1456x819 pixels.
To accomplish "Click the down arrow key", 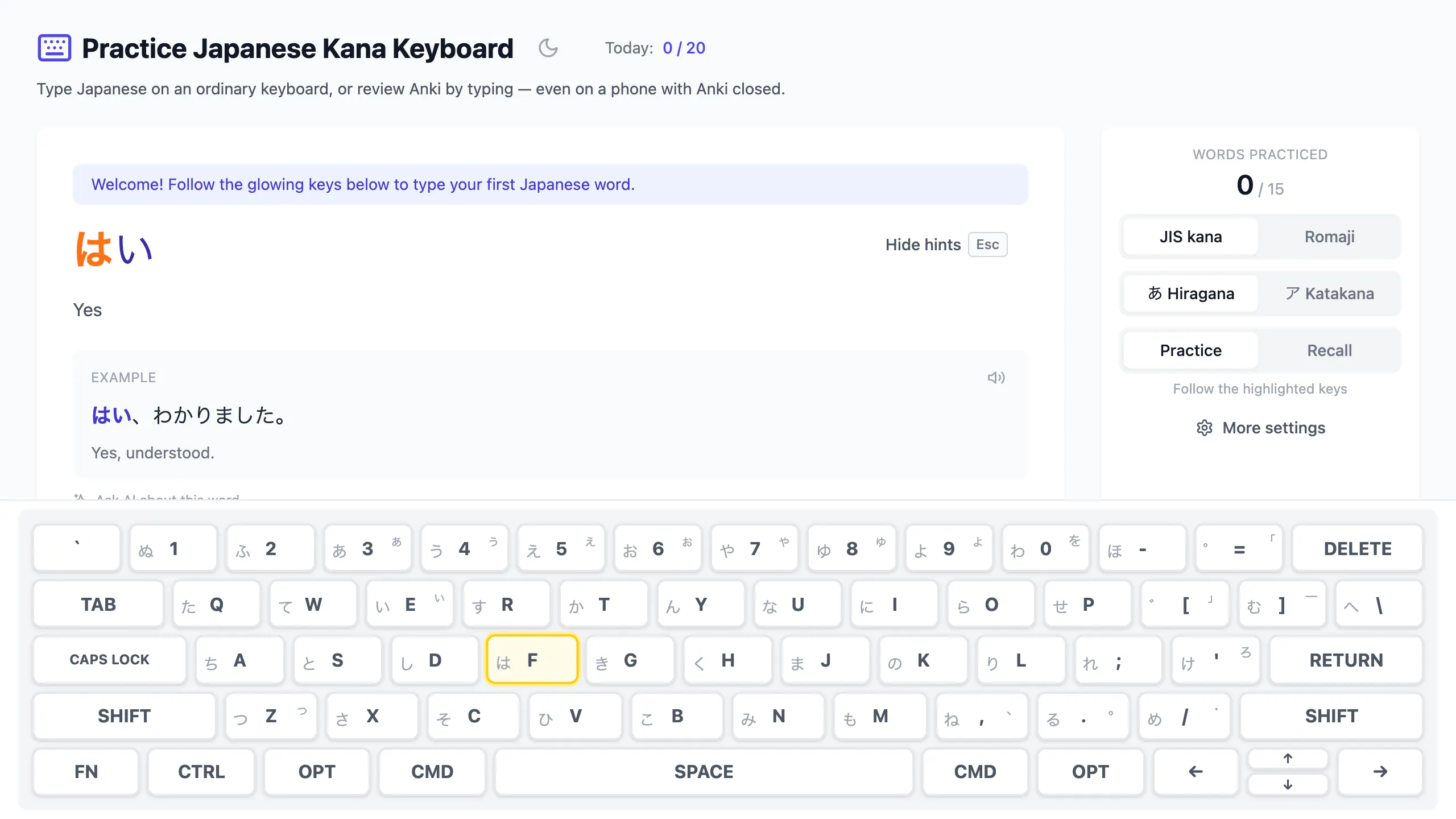I will (1288, 785).
